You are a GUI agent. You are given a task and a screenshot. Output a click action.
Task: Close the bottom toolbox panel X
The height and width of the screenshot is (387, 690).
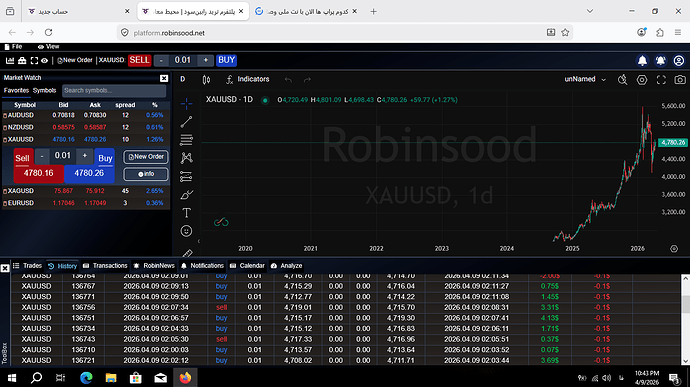pos(5,268)
